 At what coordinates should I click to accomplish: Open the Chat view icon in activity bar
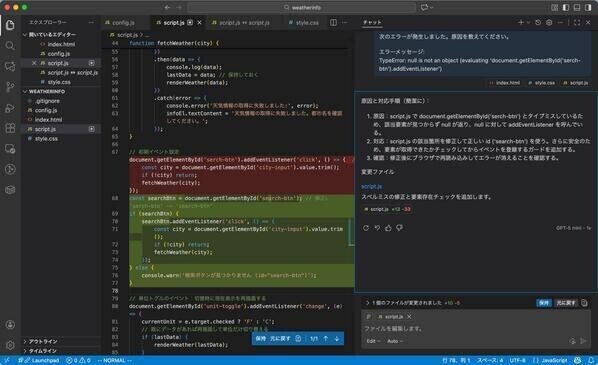10,66
